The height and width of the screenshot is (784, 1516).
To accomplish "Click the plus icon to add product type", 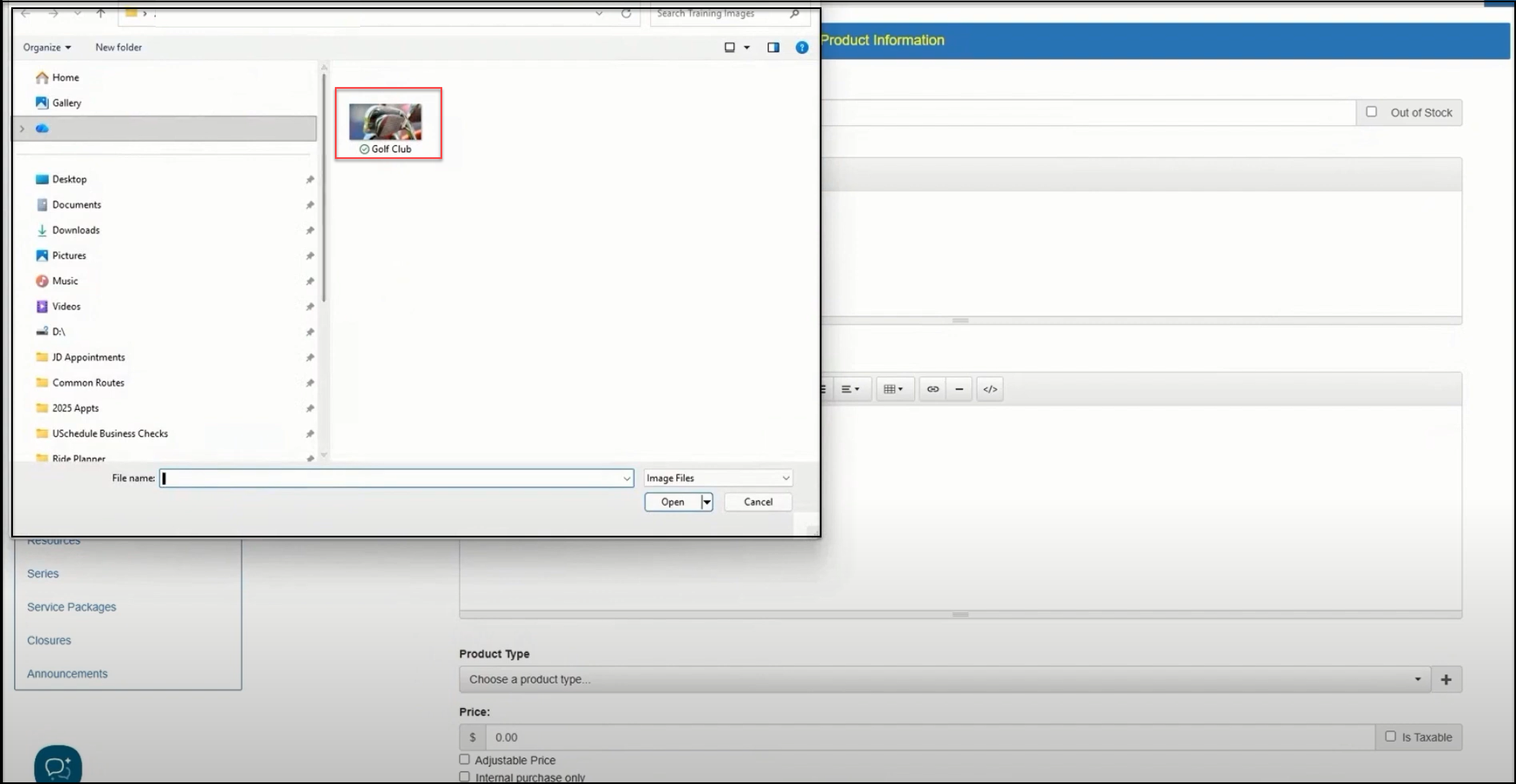I will (1446, 680).
